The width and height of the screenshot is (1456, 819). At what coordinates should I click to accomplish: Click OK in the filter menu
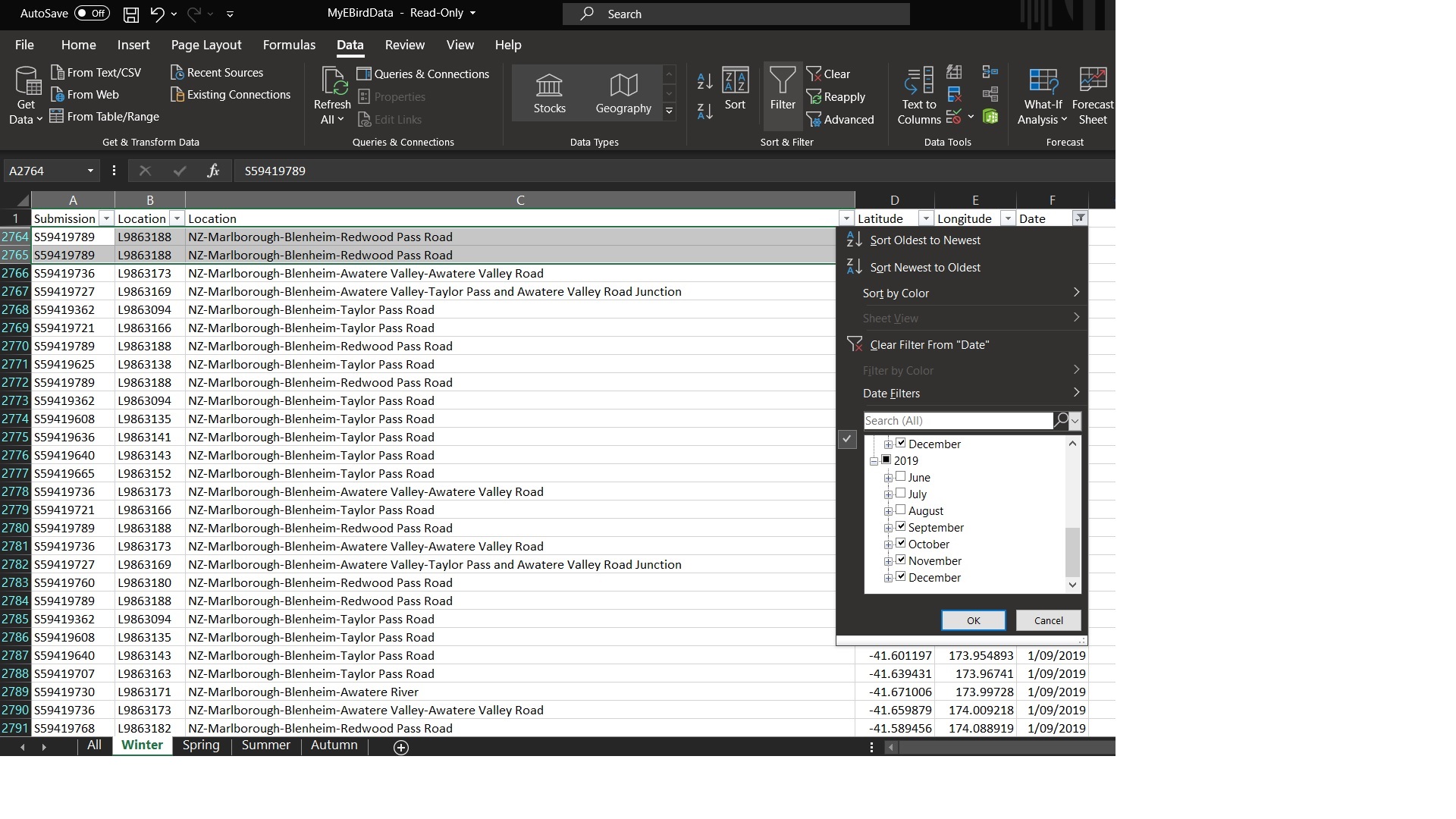click(x=973, y=620)
